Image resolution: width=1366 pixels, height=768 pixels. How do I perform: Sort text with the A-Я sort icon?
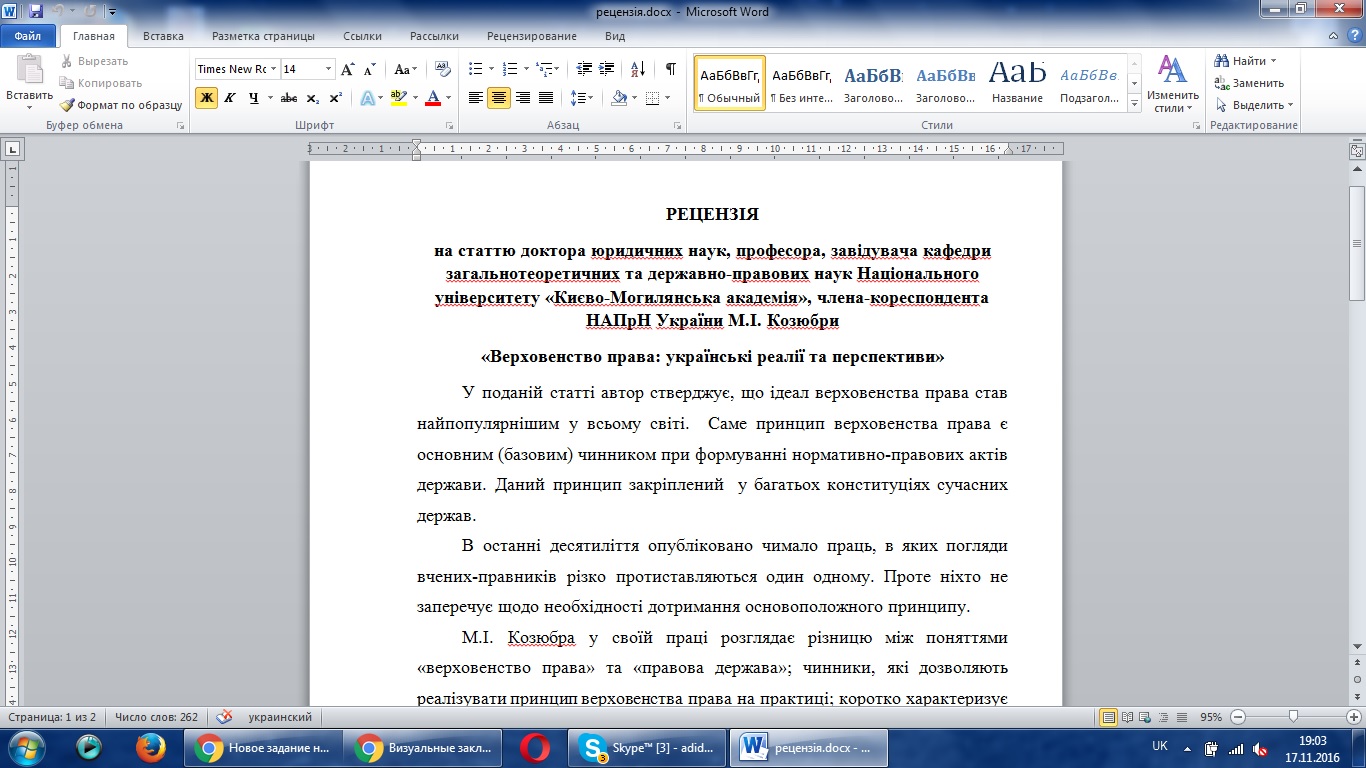pos(638,69)
